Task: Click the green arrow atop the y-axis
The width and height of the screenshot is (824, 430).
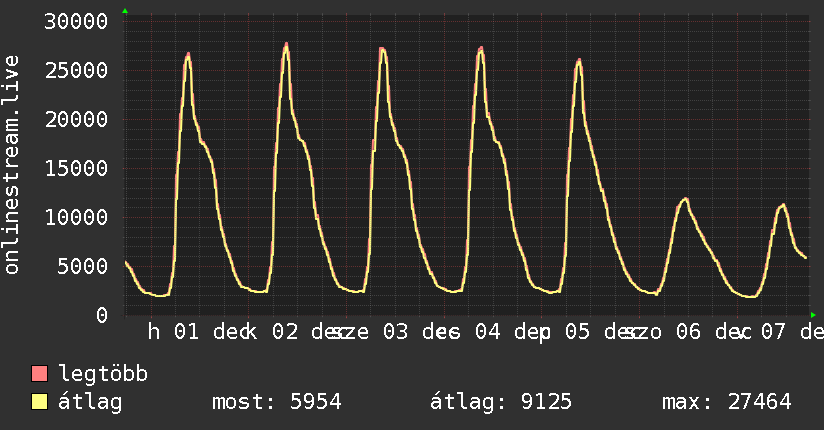Action: (125, 11)
